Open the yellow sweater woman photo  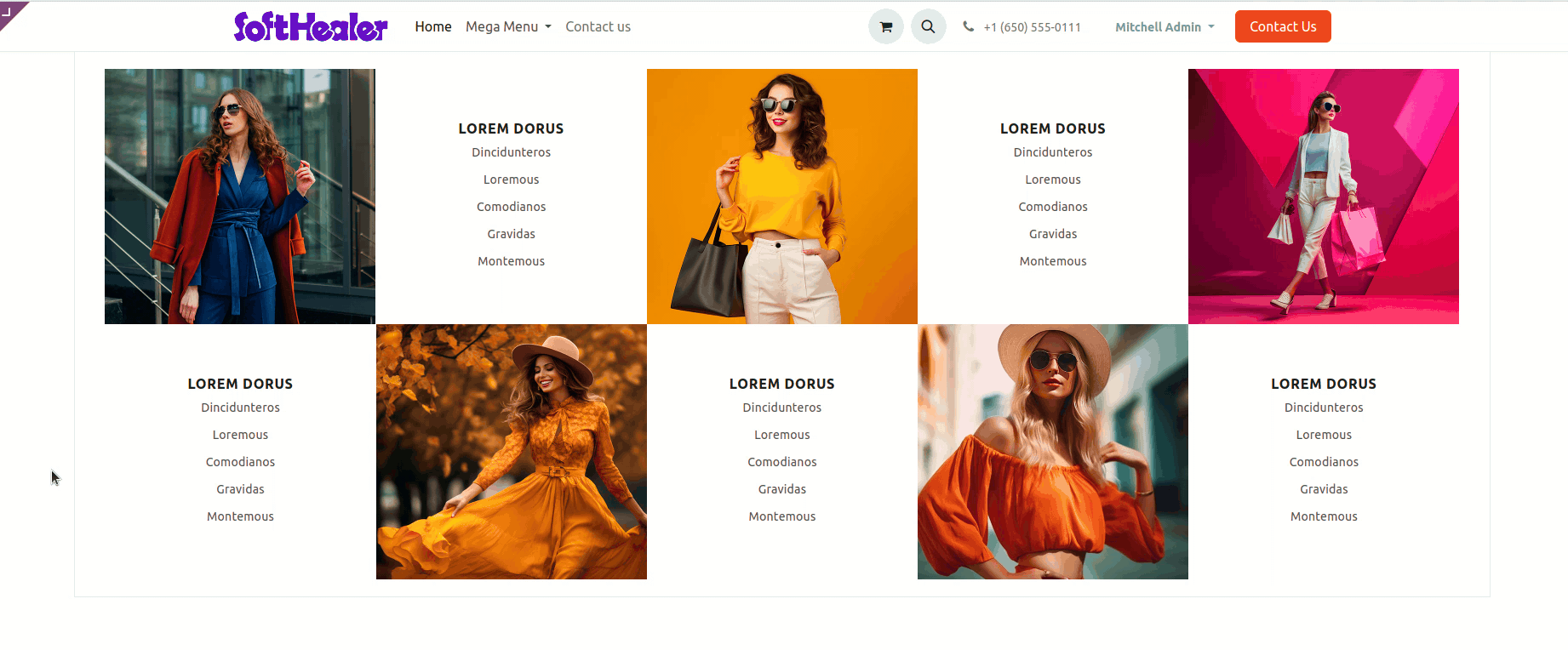point(782,197)
